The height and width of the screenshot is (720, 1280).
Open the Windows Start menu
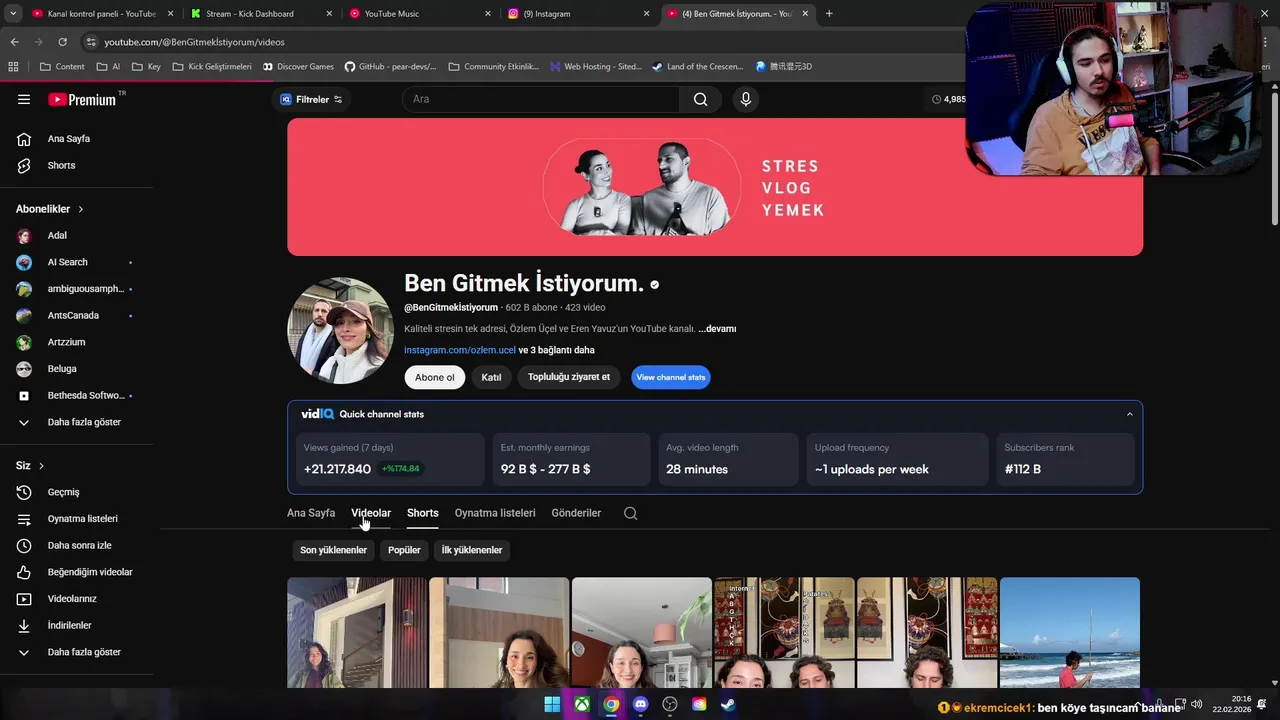coord(552,704)
